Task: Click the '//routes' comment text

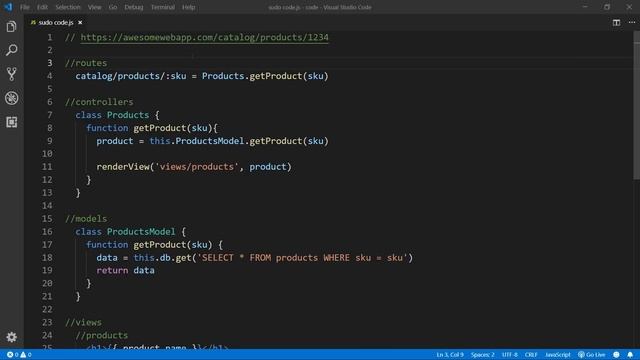Action: [86, 63]
